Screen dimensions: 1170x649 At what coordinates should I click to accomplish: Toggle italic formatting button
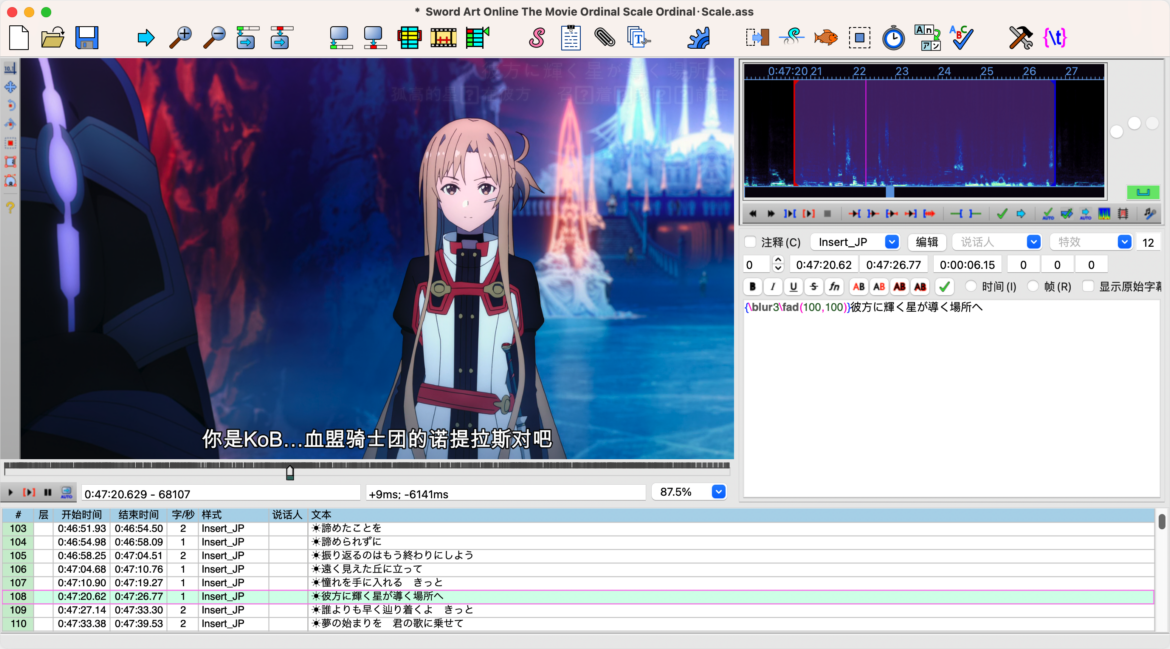click(773, 286)
